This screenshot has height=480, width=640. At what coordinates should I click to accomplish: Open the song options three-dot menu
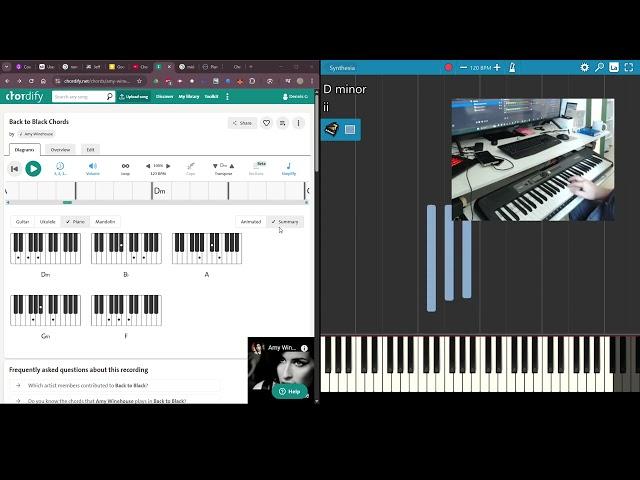tap(298, 123)
